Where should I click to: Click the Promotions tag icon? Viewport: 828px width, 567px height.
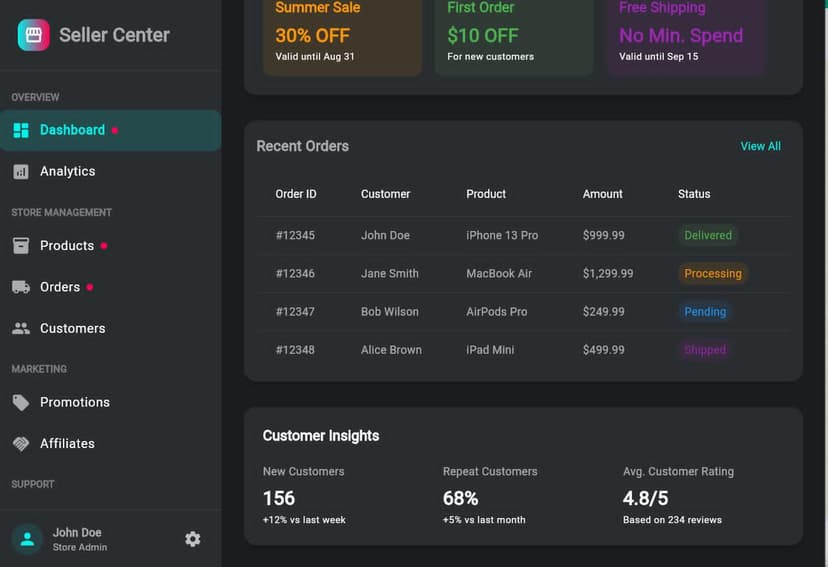pos(21,403)
